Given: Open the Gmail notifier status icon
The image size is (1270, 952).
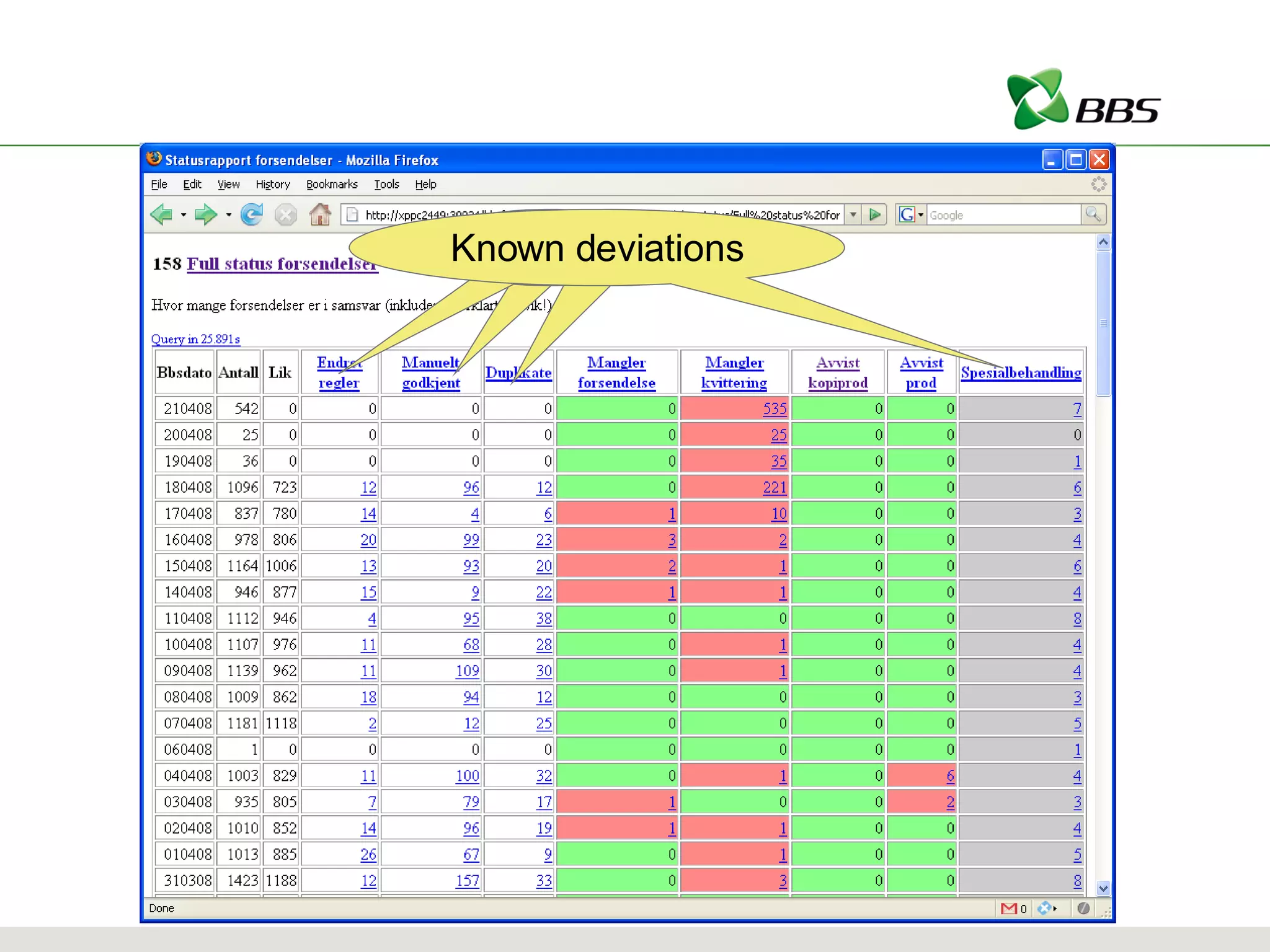Looking at the screenshot, I should [x=1009, y=909].
